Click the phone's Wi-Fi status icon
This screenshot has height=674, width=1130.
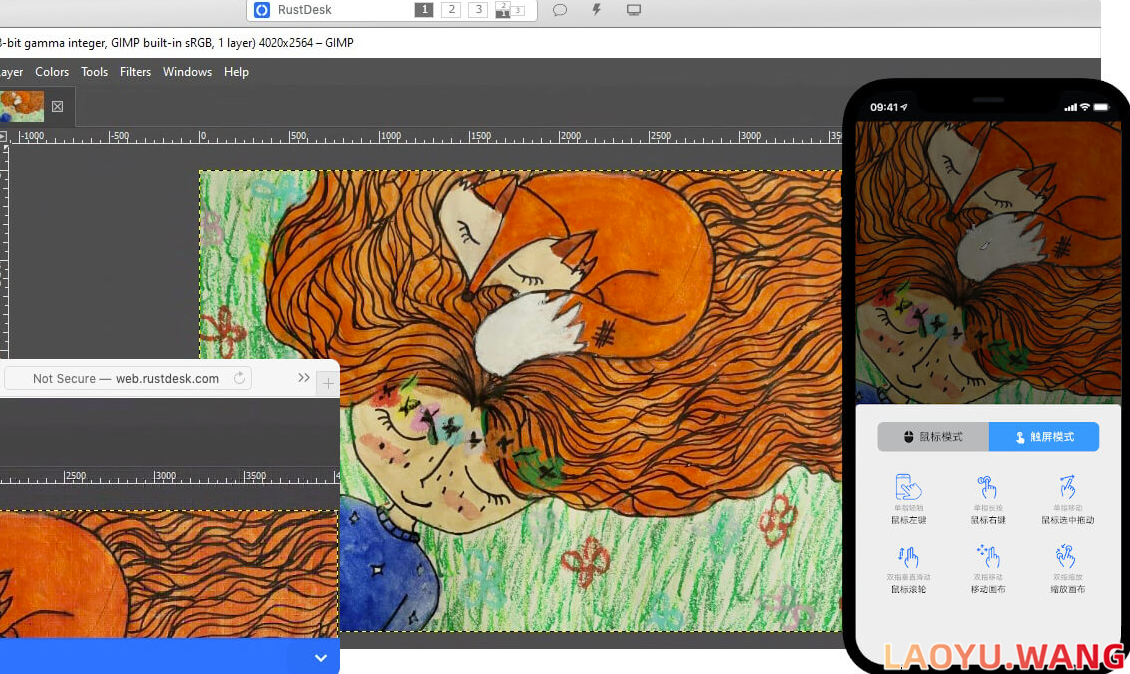tap(1085, 107)
